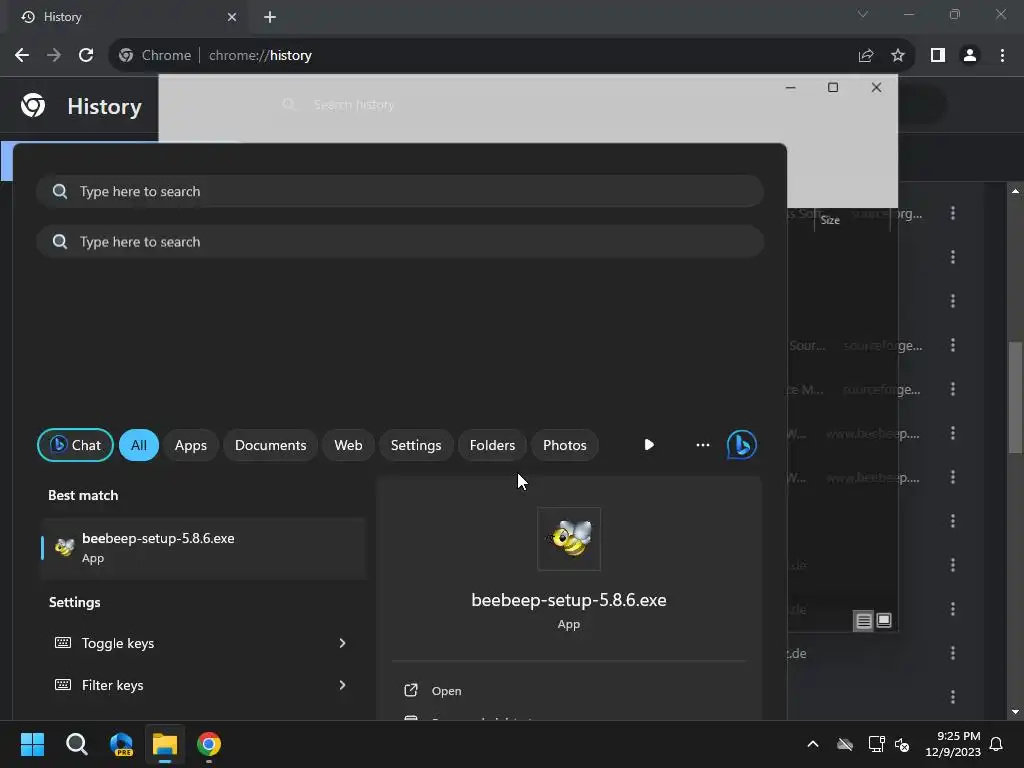This screenshot has height=768, width=1024.
Task: Select the Photos filter tab
Action: click(565, 445)
